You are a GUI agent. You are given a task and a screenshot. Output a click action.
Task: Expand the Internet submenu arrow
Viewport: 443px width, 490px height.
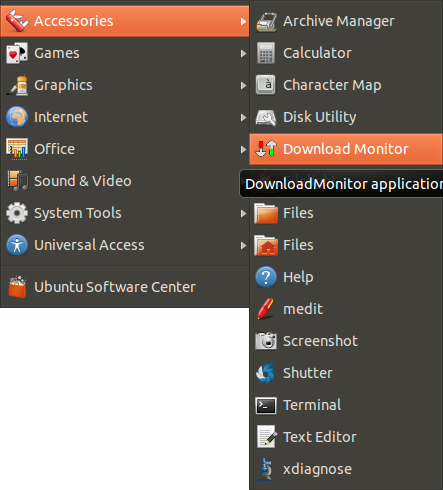click(243, 117)
